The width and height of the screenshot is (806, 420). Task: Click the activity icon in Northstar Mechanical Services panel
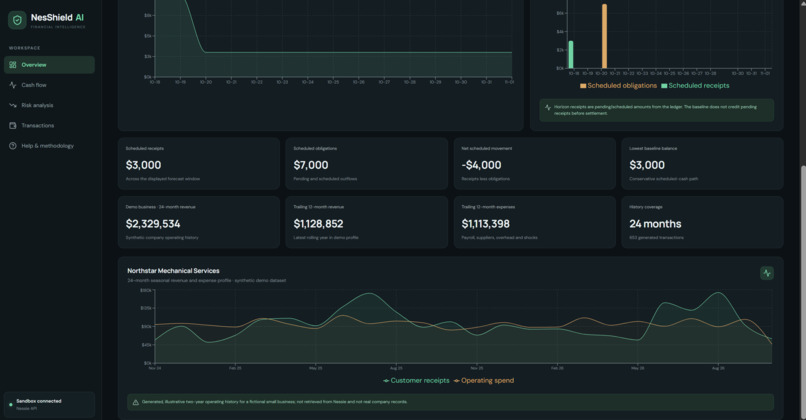[x=766, y=273]
